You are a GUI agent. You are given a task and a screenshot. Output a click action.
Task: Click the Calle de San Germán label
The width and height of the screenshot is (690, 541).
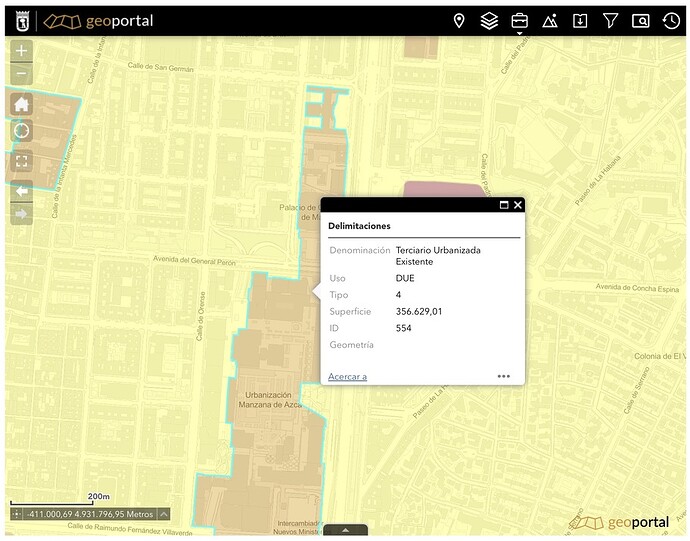click(161, 67)
